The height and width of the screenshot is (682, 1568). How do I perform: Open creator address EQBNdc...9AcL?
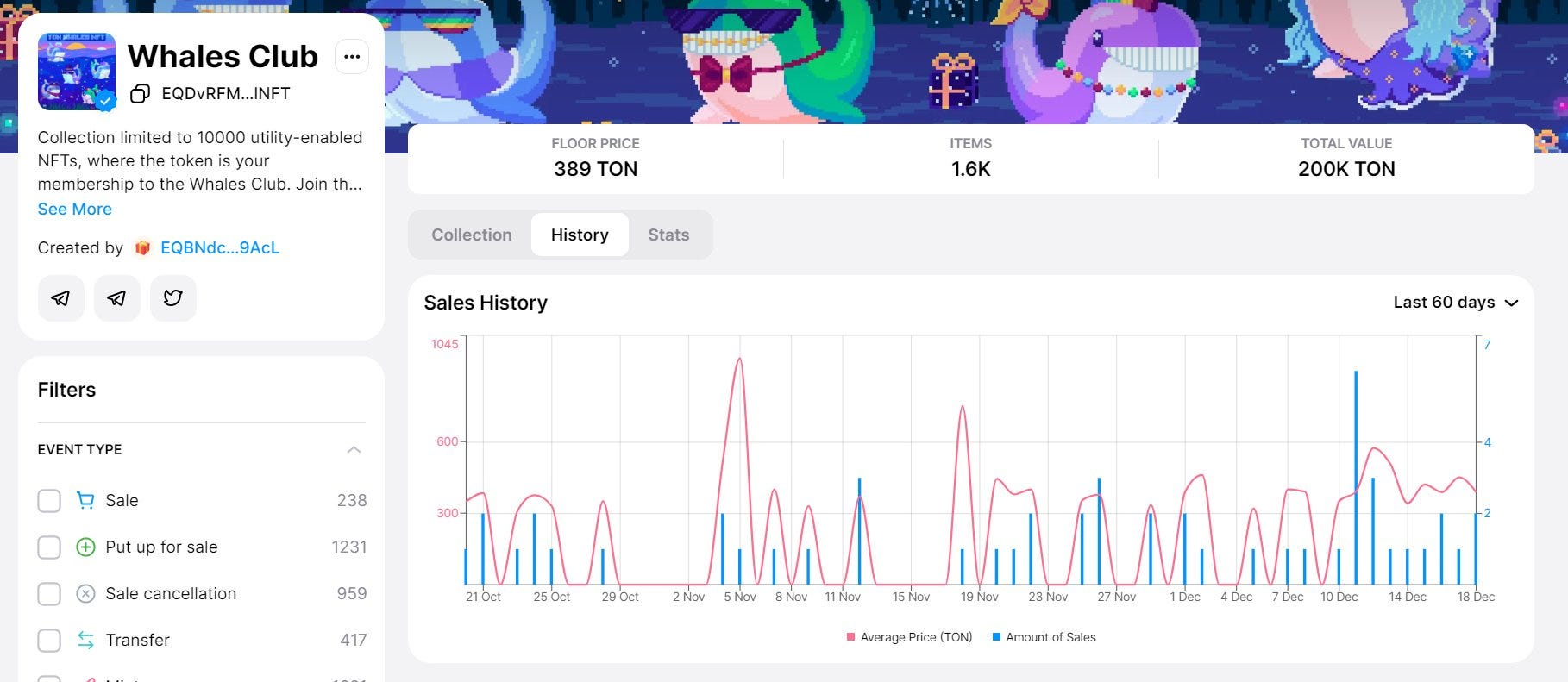[220, 248]
